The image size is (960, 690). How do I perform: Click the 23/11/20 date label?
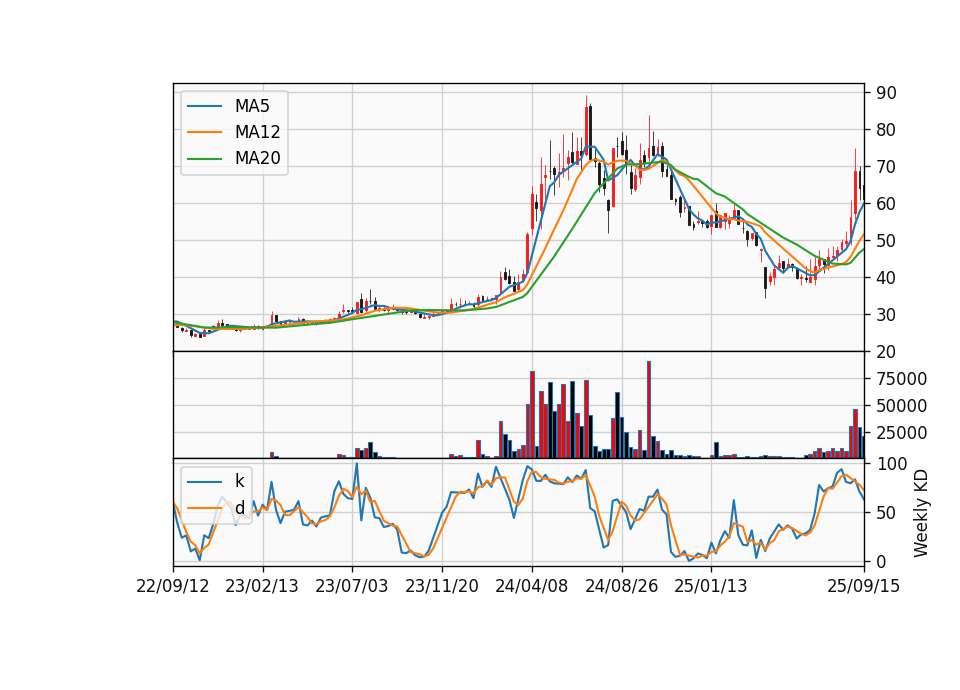point(441,586)
